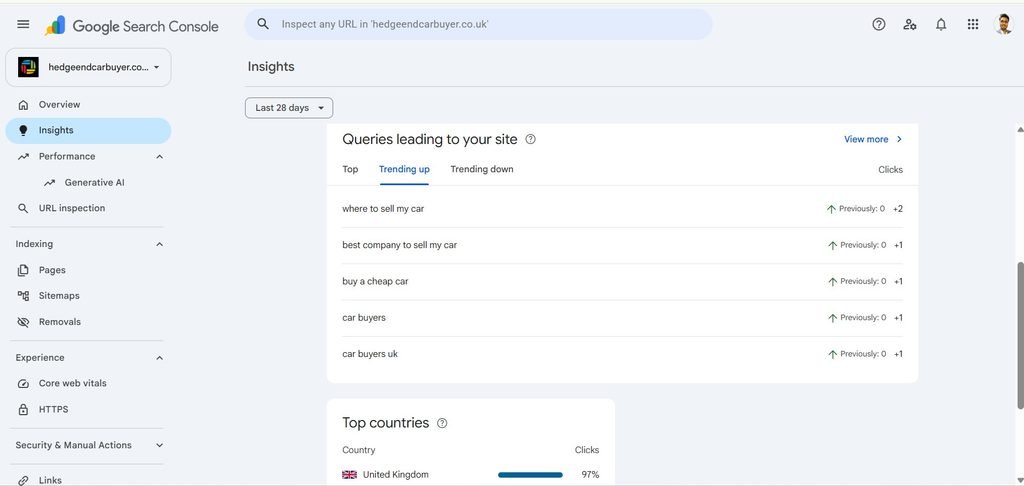Click the Insights page heading

pyautogui.click(x=271, y=67)
